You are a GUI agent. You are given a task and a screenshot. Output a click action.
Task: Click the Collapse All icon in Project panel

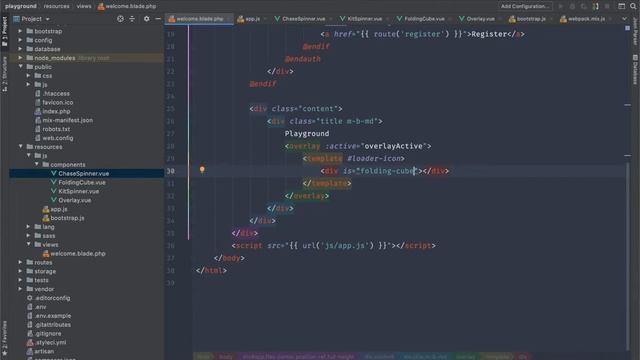pyautogui.click(x=132, y=19)
